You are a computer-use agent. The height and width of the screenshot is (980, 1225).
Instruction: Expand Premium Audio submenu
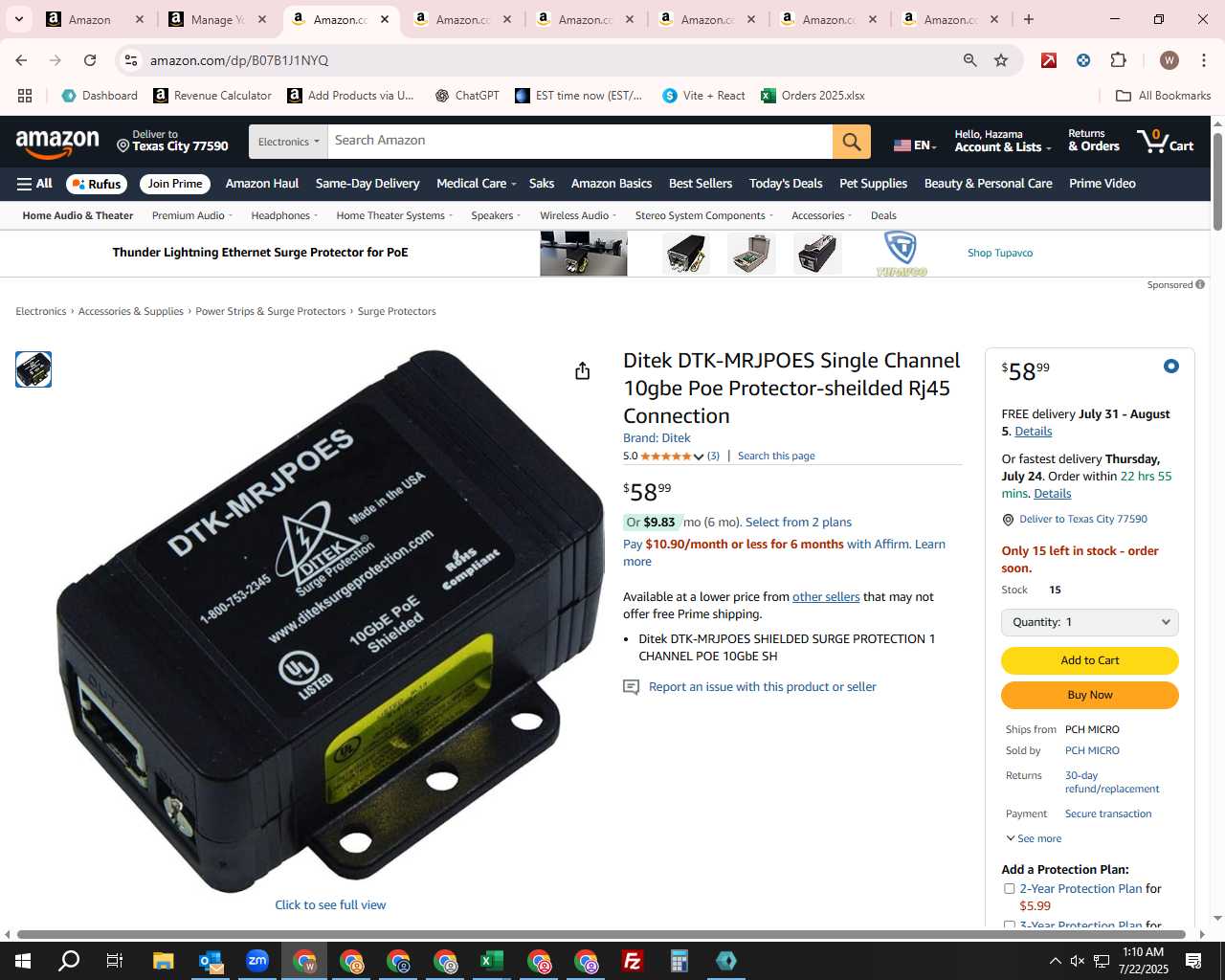[191, 215]
